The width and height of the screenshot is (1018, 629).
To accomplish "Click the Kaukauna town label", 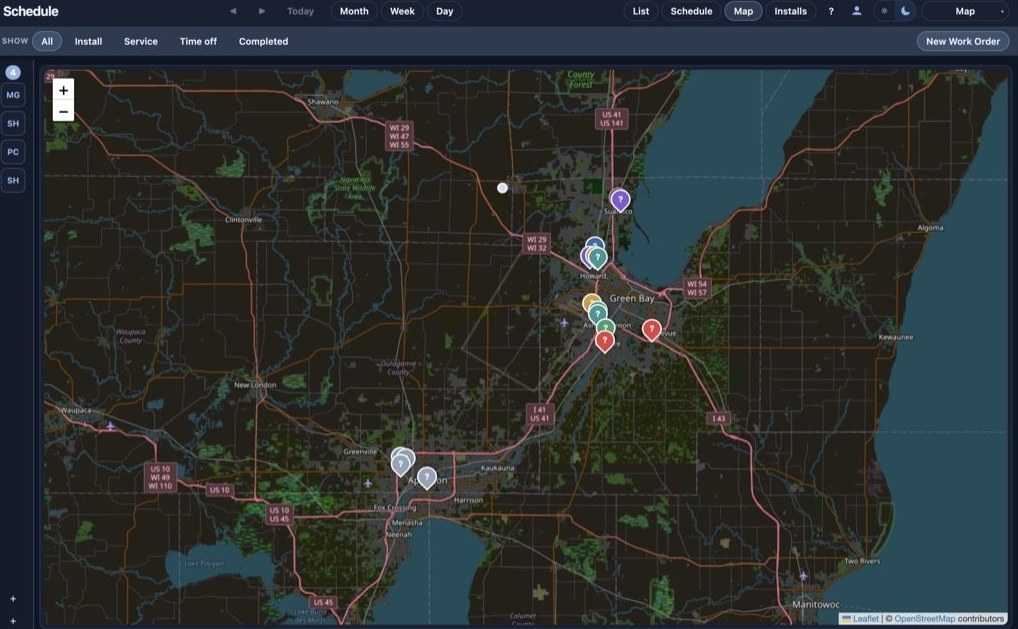I will tap(497, 467).
